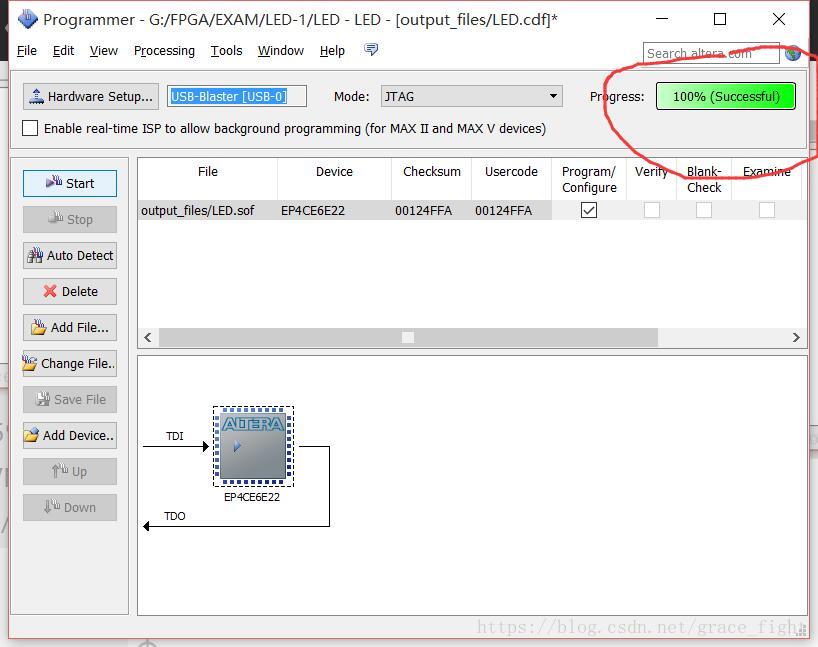The height and width of the screenshot is (647, 818).
Task: Click the Save File icon
Action: (69, 399)
